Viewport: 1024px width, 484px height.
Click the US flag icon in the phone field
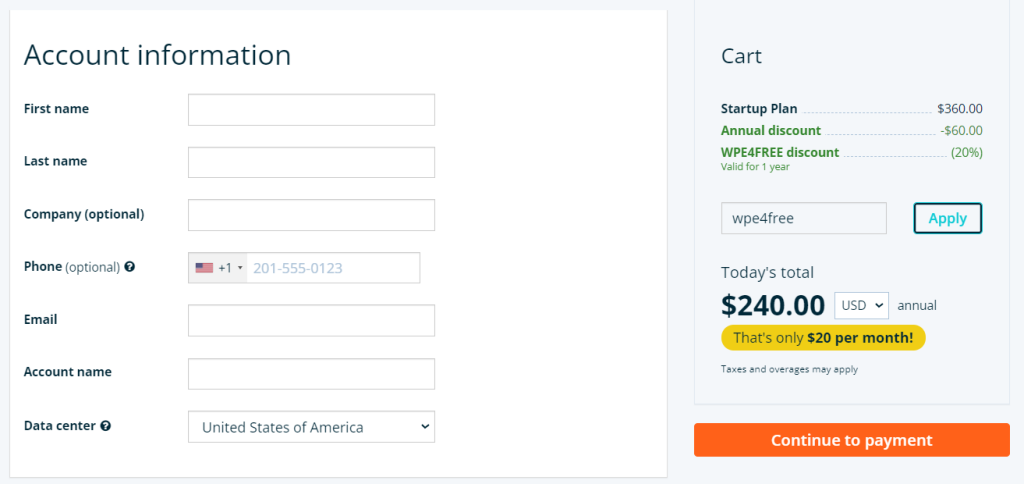[204, 268]
